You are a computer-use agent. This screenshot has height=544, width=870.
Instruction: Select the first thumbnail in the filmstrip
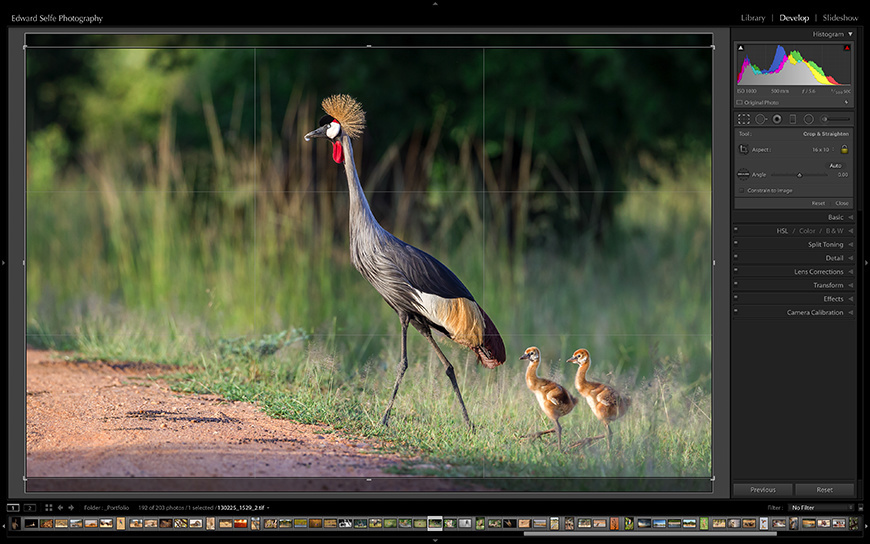tap(16, 523)
